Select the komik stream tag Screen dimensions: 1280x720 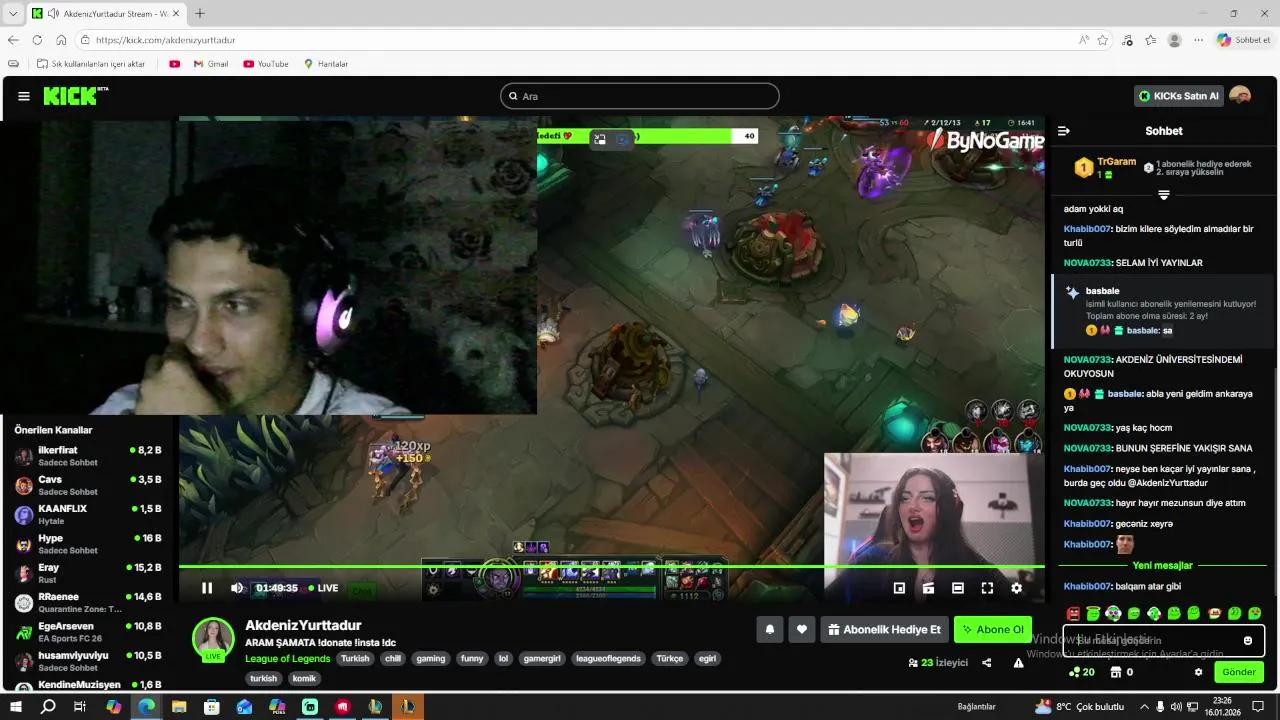tap(304, 678)
